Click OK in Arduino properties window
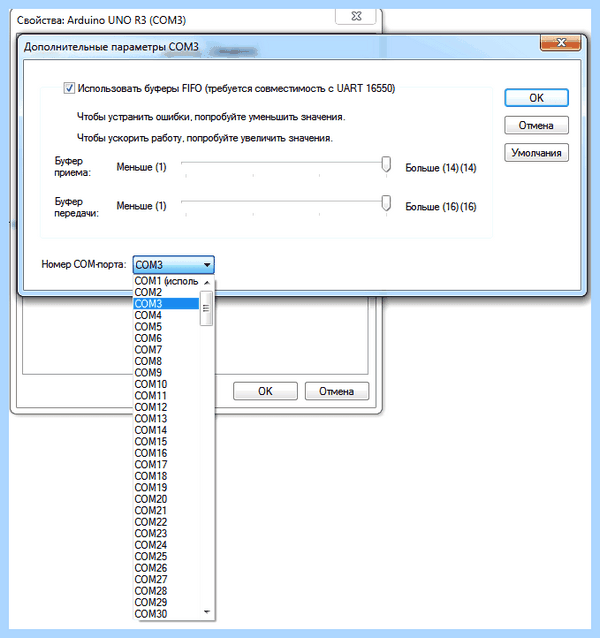 [x=265, y=391]
